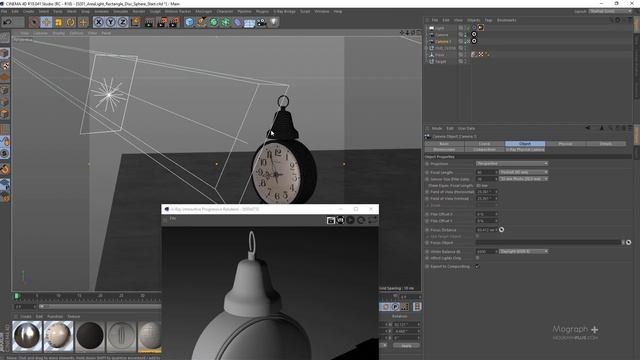Click the target tag on Camera.1

(x=474, y=41)
